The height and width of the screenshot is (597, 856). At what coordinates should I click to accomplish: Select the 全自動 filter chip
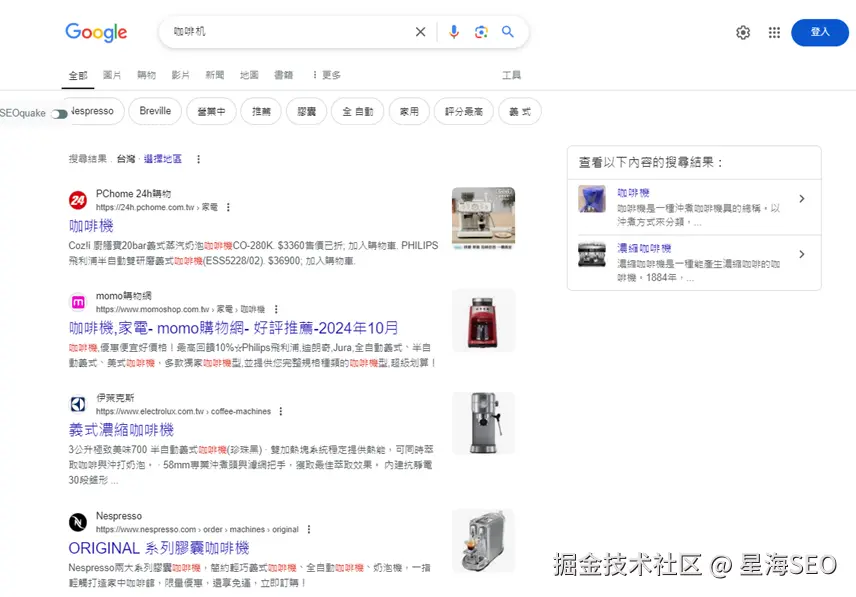[x=358, y=111]
